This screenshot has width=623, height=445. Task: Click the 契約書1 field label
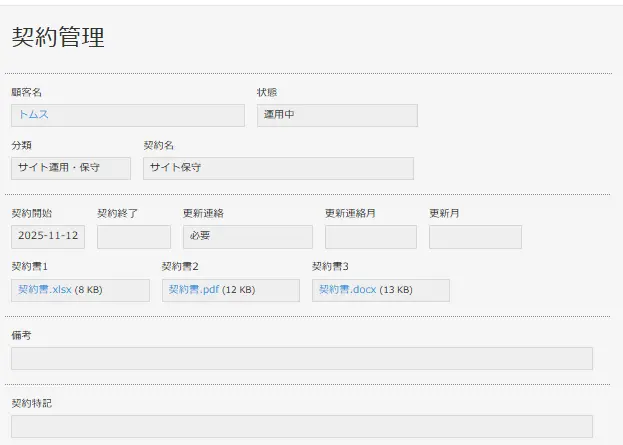(29, 267)
